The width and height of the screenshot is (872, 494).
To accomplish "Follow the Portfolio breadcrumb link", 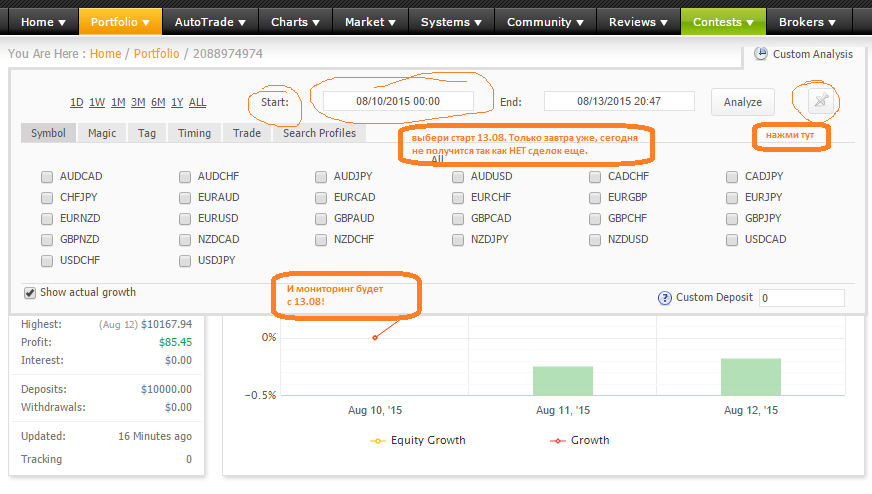I will pos(157,53).
